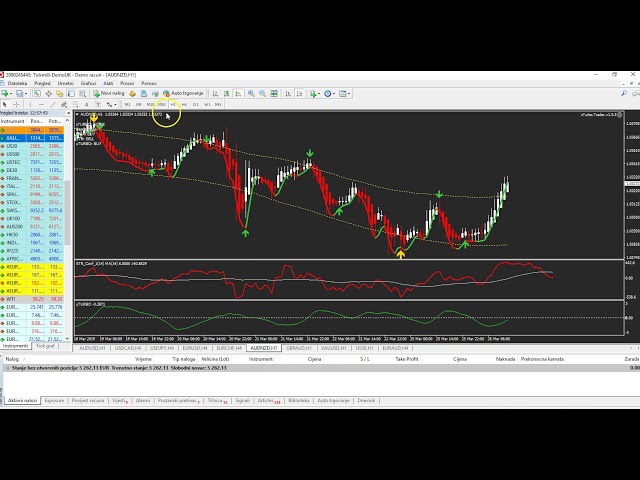Enable the M15 timeframe button
The height and width of the screenshot is (480, 640).
click(150, 104)
